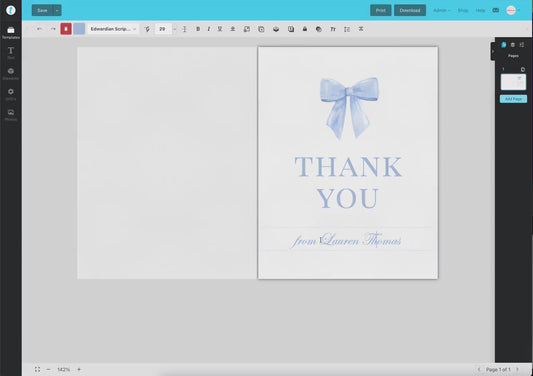The width and height of the screenshot is (533, 376).
Task: Toggle bold formatting
Action: click(x=198, y=29)
